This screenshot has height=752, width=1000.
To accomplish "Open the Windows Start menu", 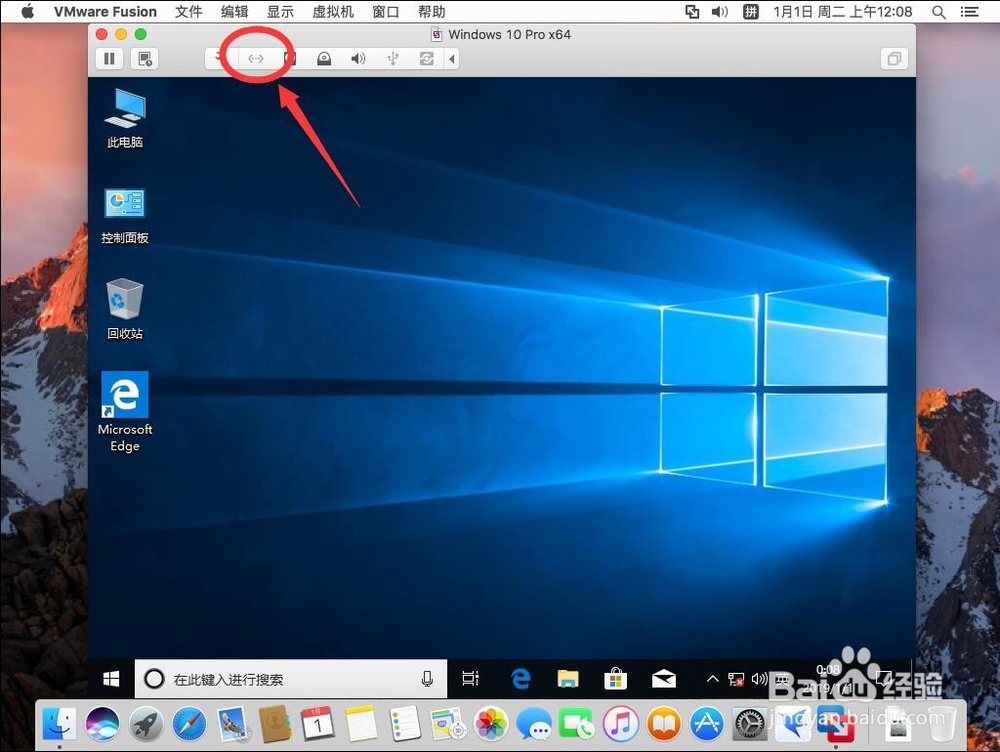I will 112,679.
